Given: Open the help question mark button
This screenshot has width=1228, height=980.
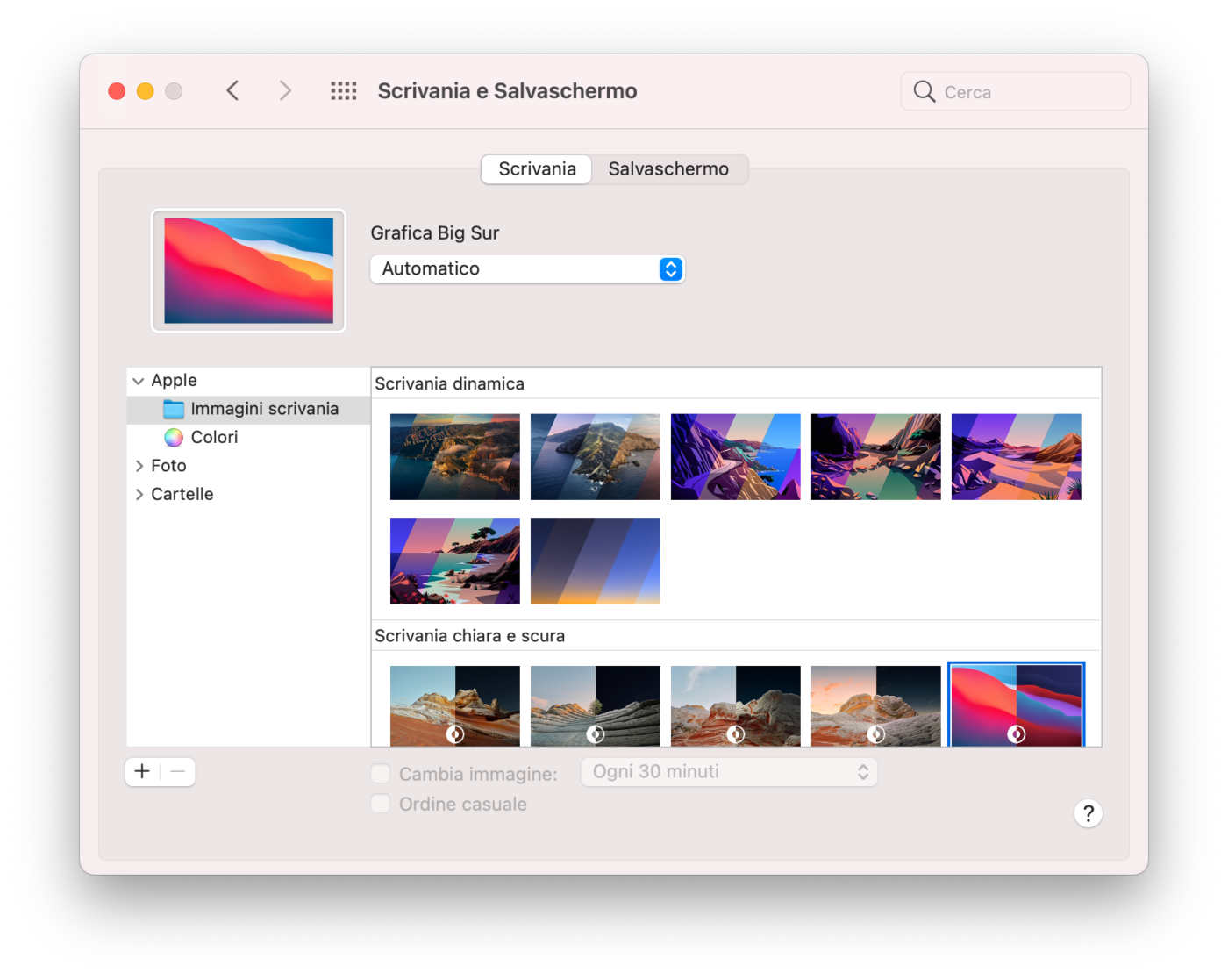Looking at the screenshot, I should point(1088,813).
